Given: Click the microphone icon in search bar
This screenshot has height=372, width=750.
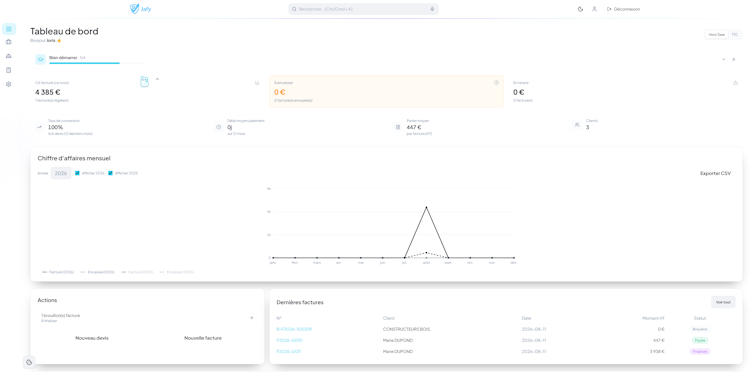Looking at the screenshot, I should coord(432,9).
